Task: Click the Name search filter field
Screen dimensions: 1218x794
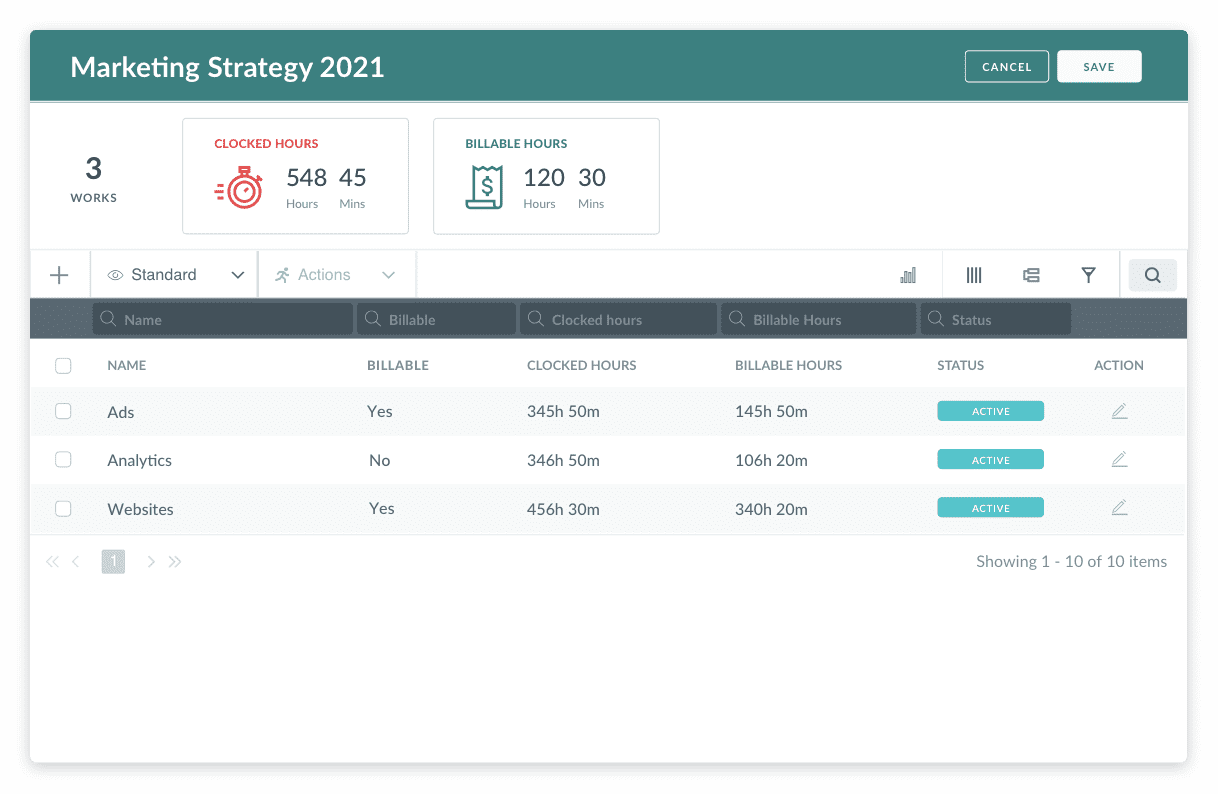Action: click(x=222, y=318)
